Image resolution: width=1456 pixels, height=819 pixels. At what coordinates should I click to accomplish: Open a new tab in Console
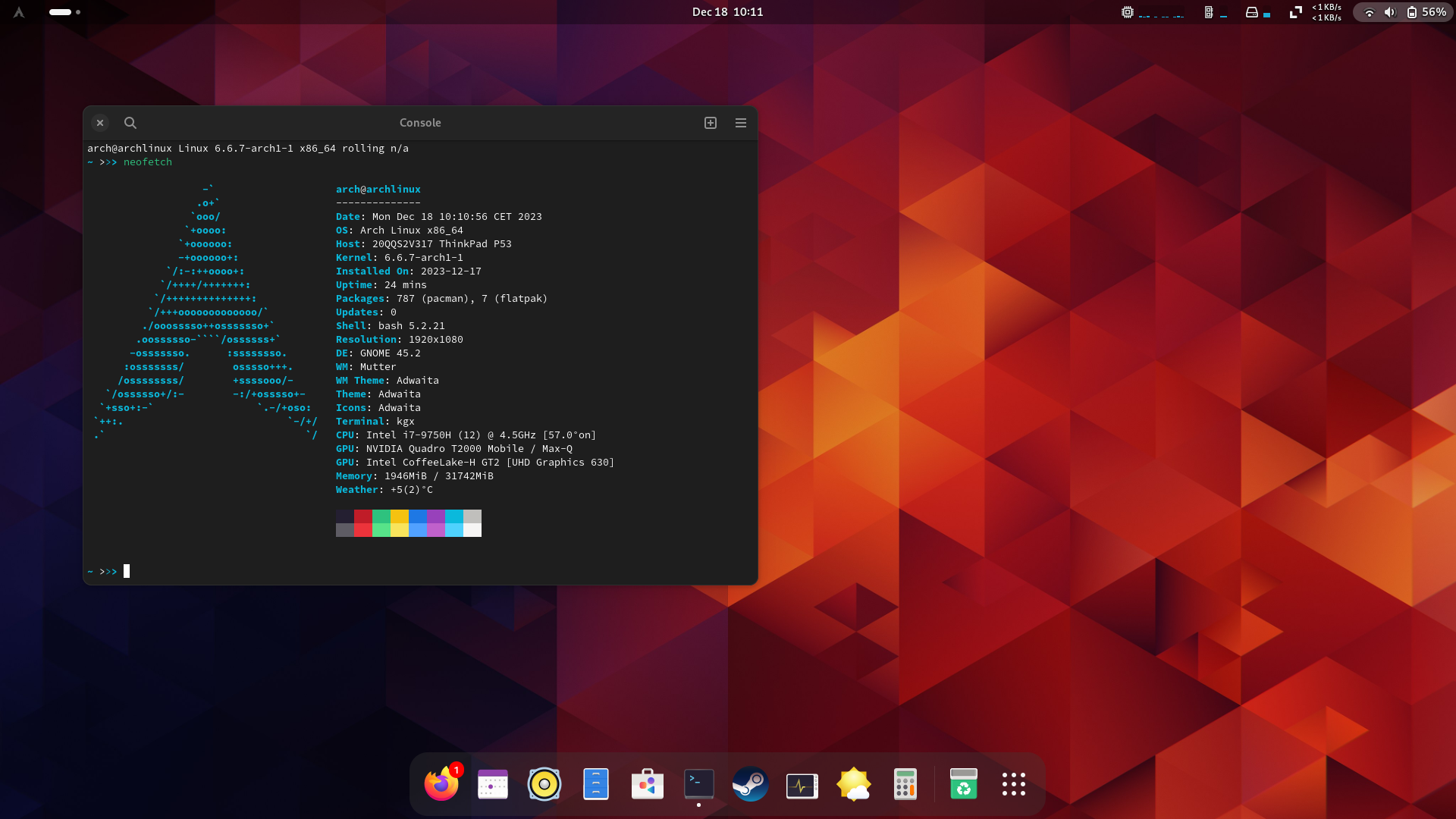point(711,123)
